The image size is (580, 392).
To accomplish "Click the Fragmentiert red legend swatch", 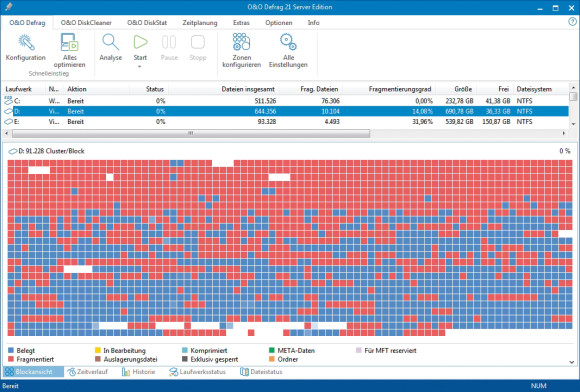I will point(11,359).
